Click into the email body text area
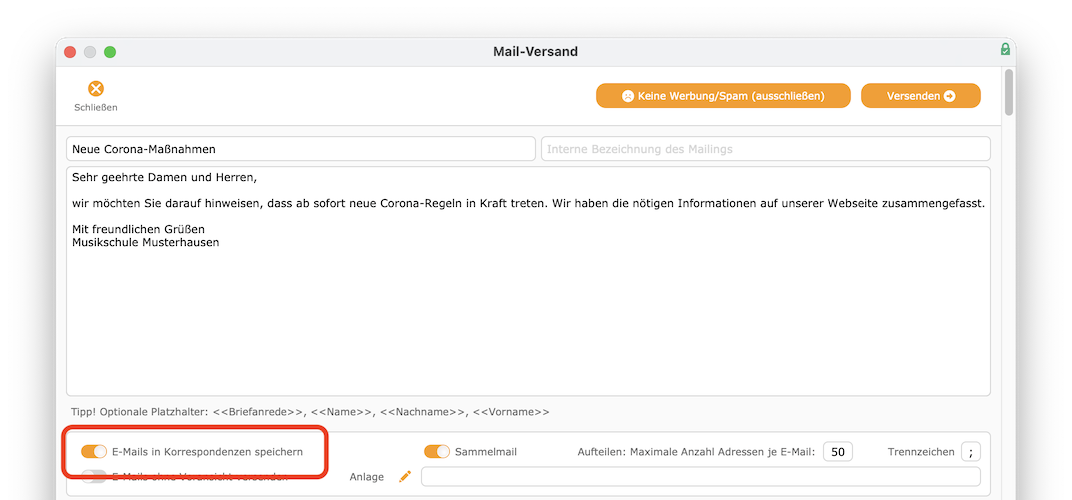1072x500 pixels. [x=528, y=281]
